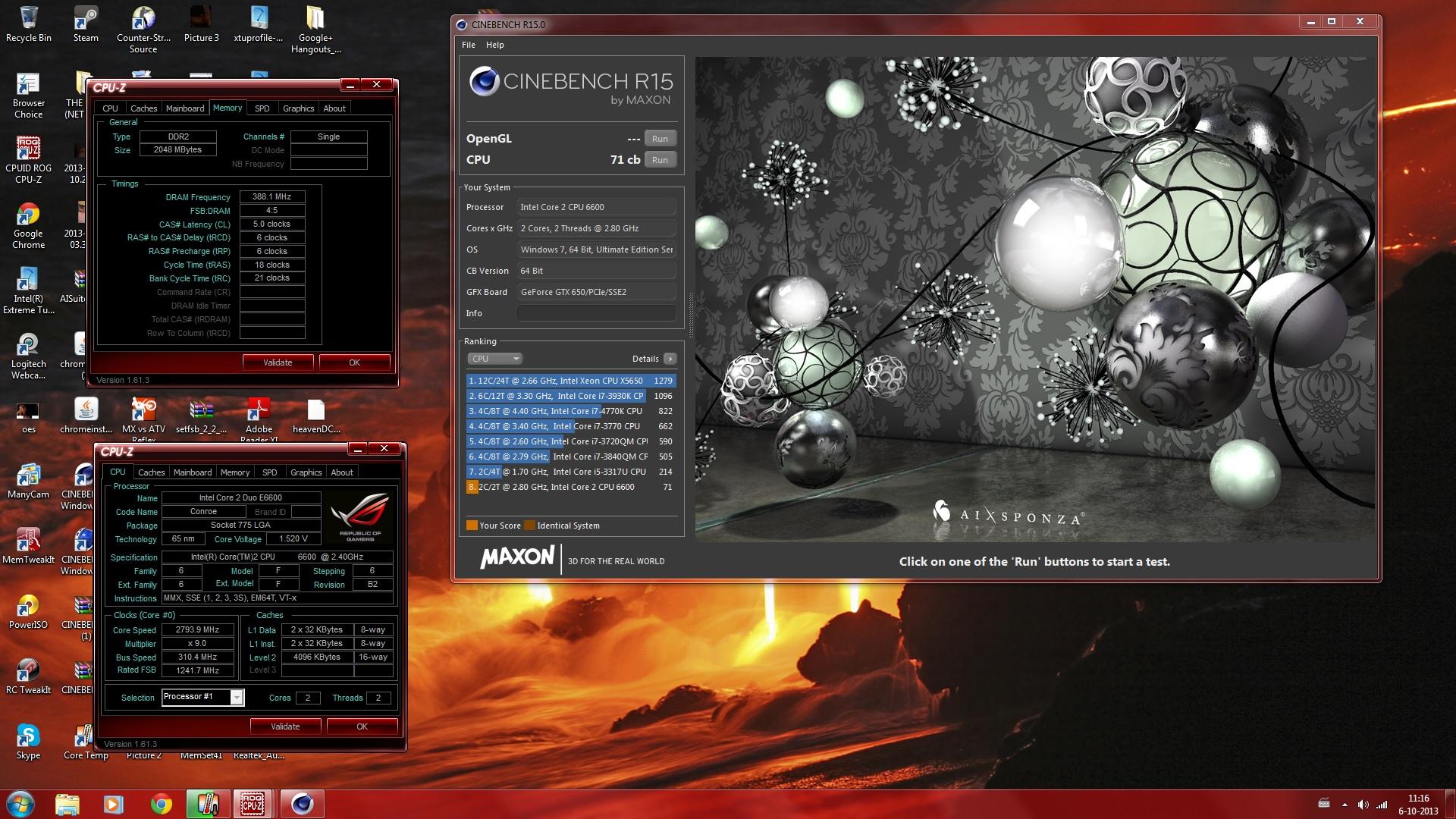Select ranking row Core 2 CPU 6600

(570, 487)
